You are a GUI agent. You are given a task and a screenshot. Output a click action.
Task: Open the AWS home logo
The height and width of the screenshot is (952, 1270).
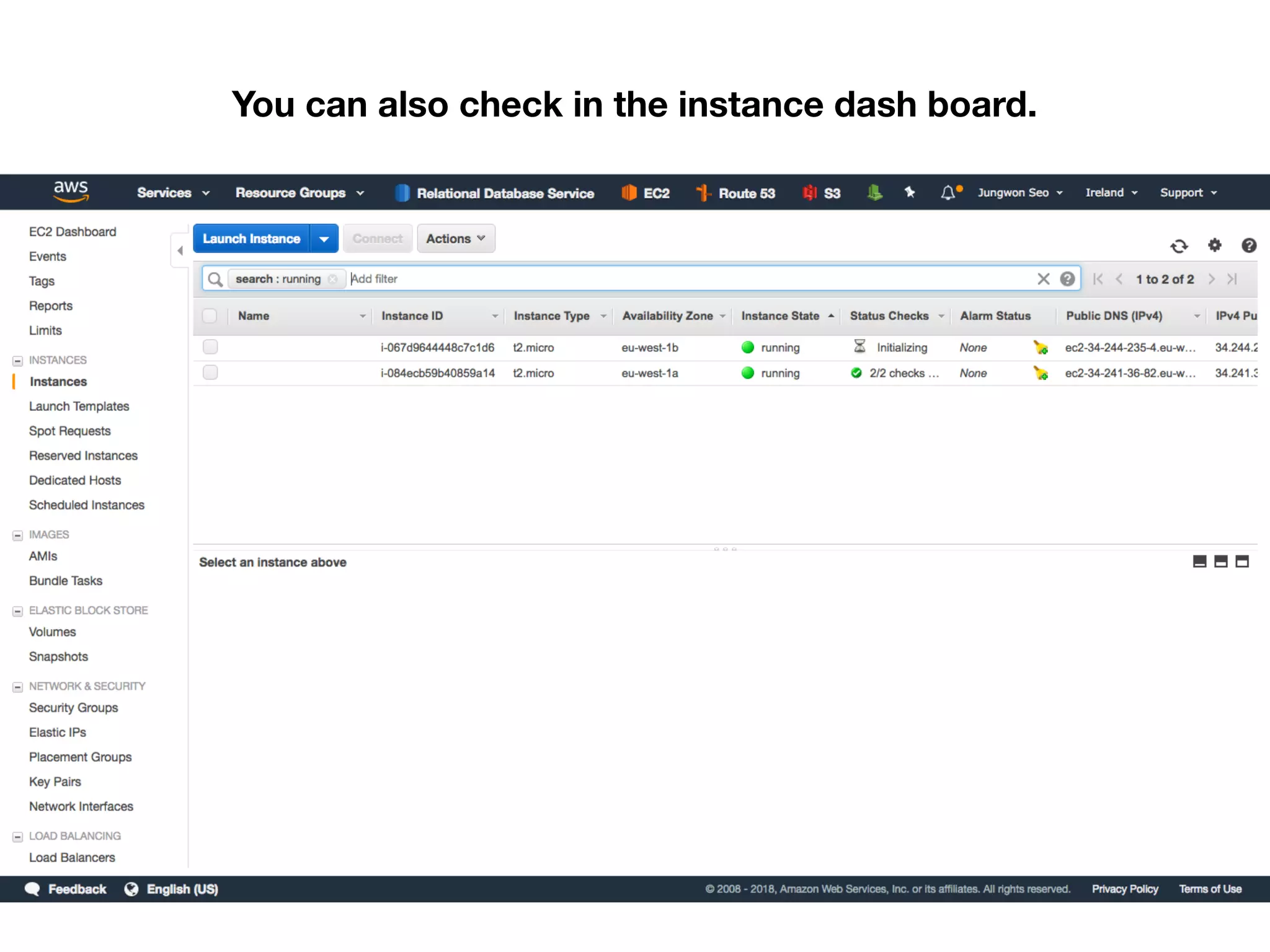click(71, 192)
